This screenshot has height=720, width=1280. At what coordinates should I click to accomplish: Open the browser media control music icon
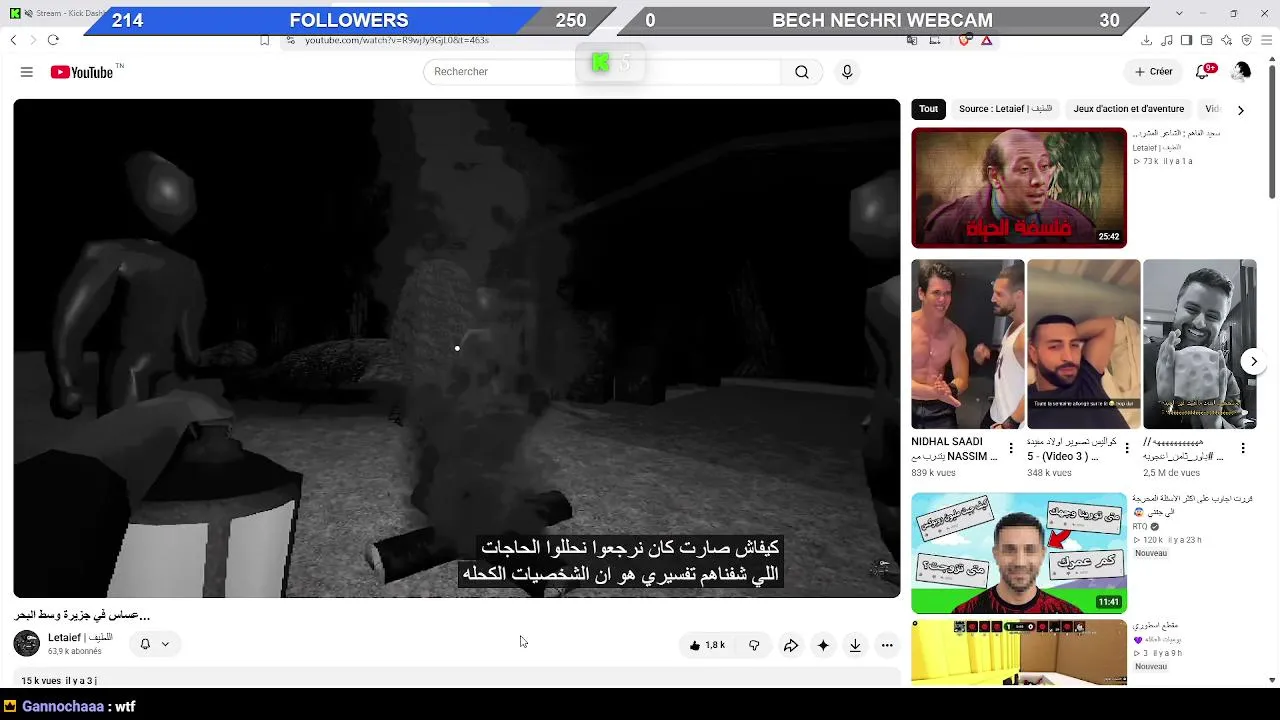tap(1166, 40)
